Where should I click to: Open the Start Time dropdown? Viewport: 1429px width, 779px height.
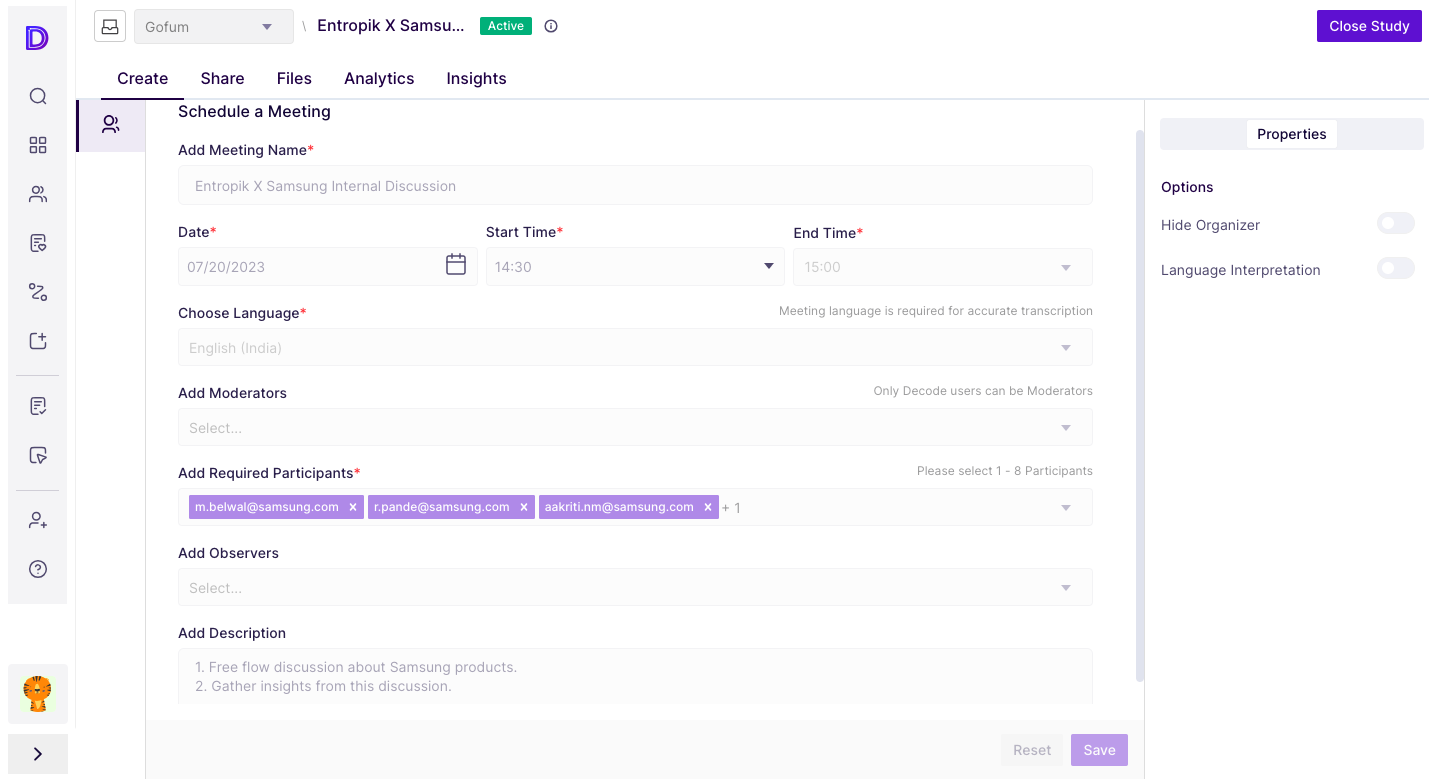coord(635,267)
